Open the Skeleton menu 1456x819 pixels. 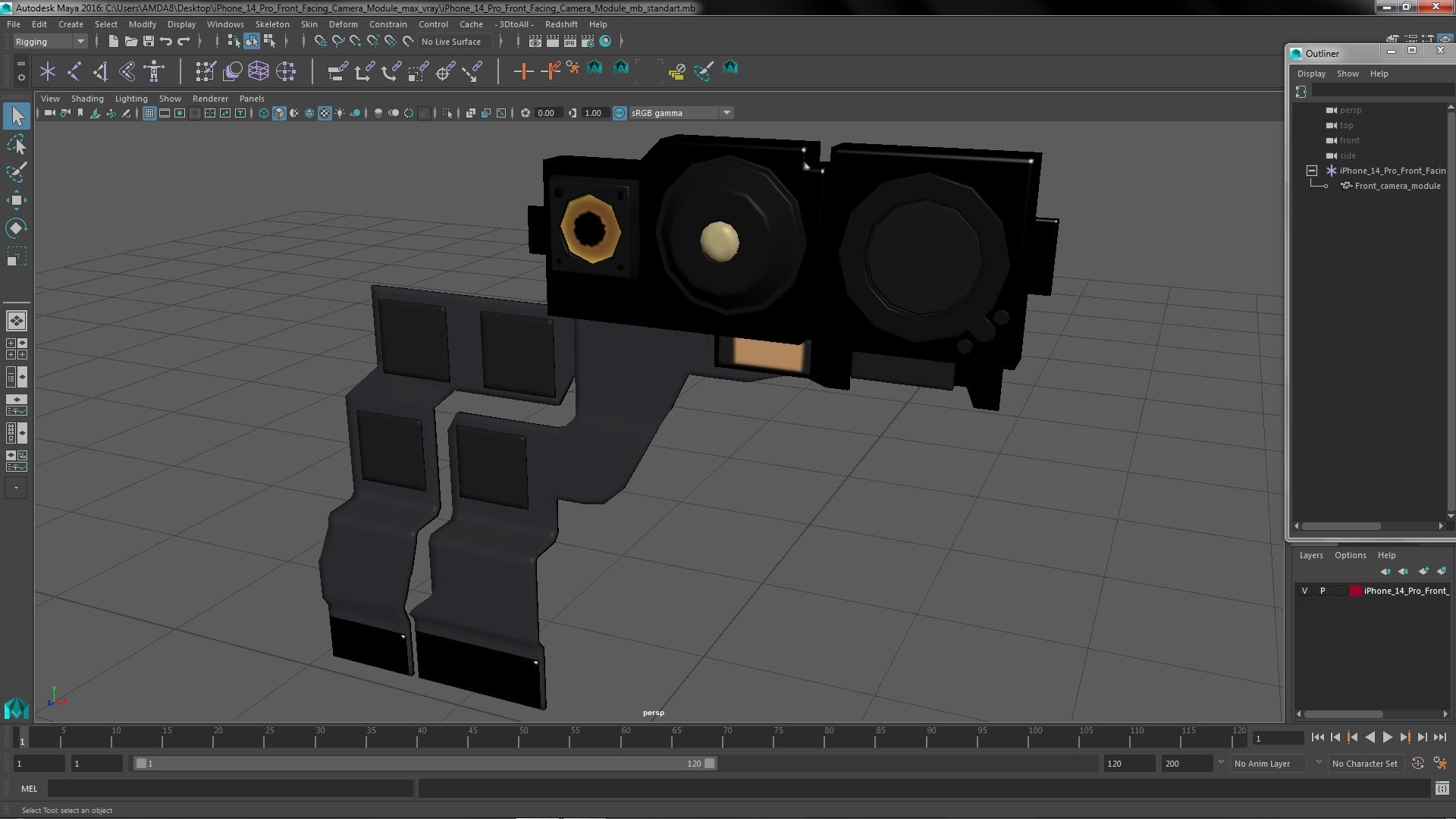click(271, 24)
